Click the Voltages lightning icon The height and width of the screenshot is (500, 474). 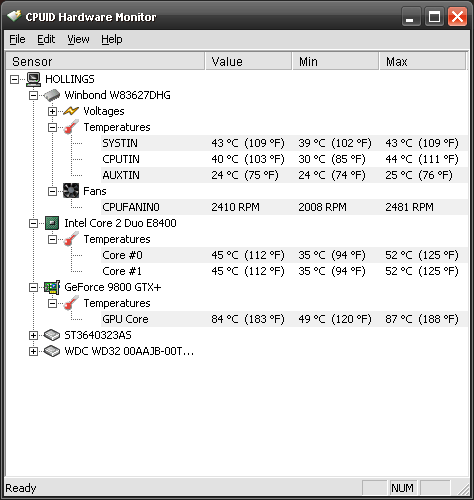(71, 111)
